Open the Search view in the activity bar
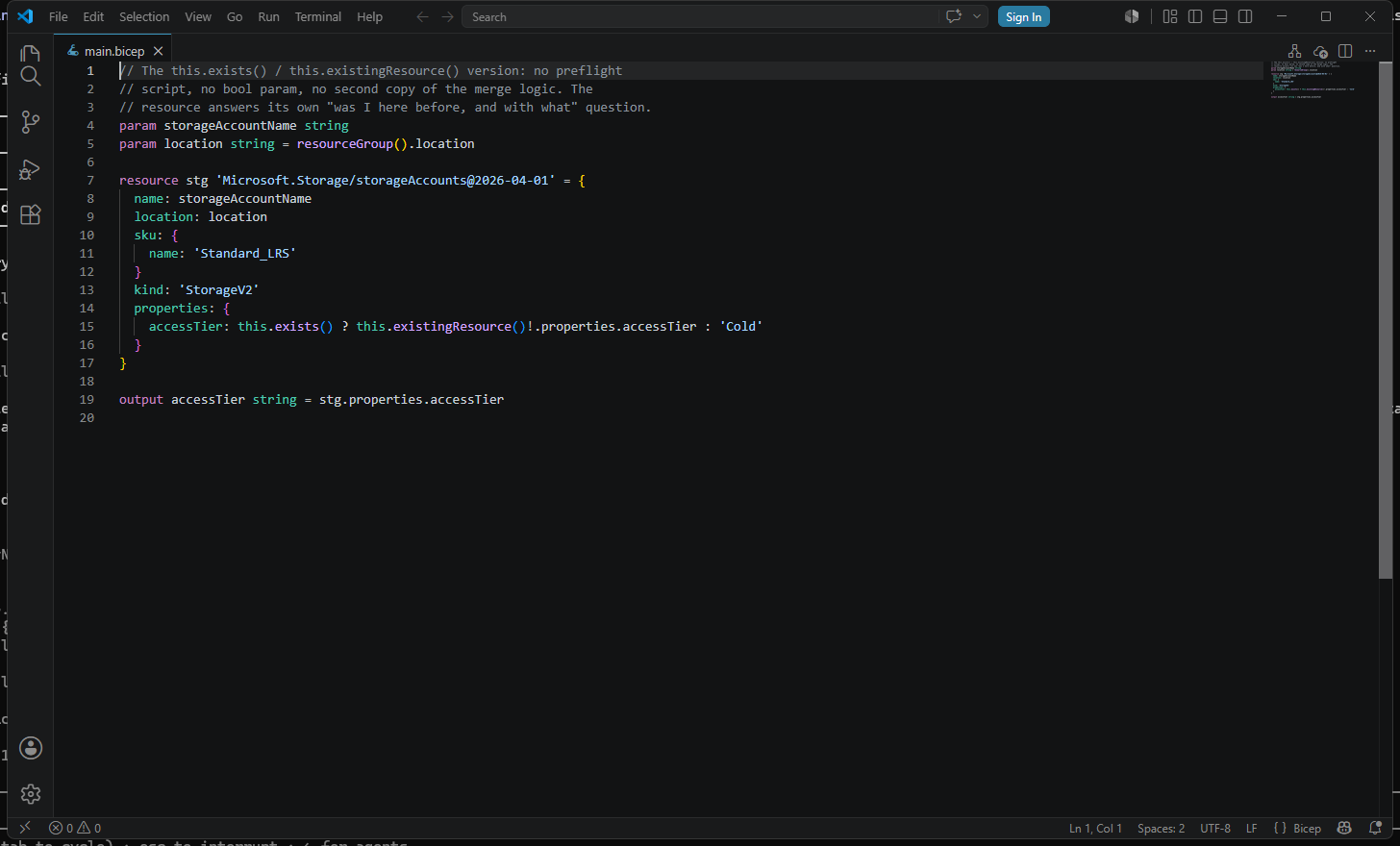The height and width of the screenshot is (846, 1400). point(31,77)
